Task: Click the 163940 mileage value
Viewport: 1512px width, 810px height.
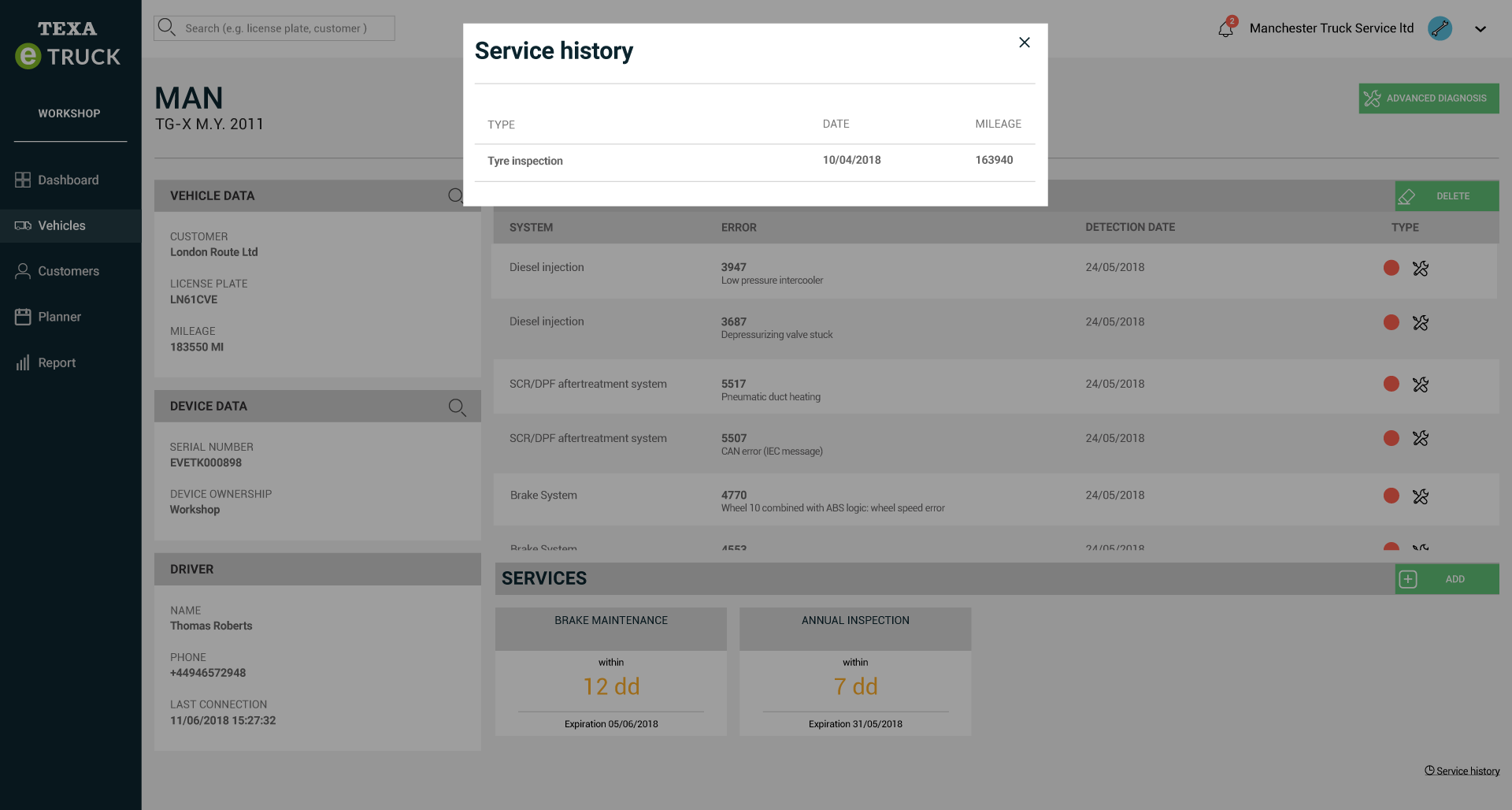Action: pos(994,160)
